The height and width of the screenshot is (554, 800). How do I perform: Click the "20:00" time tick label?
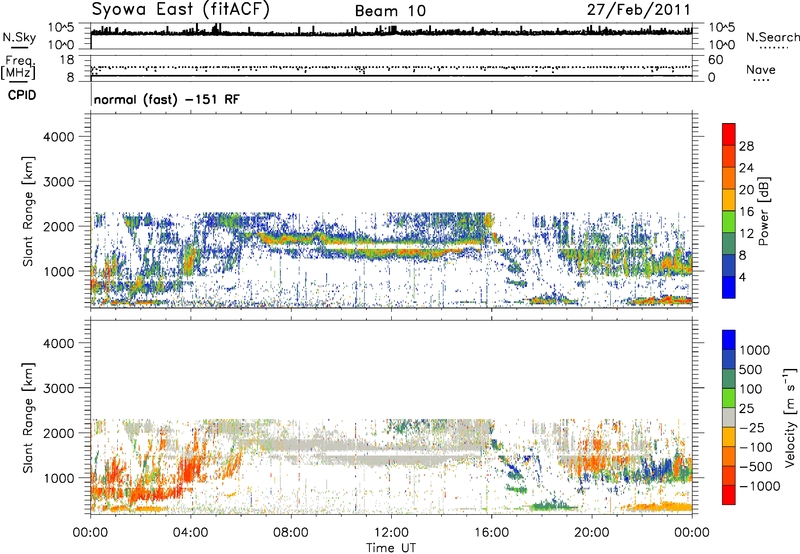[x=591, y=533]
